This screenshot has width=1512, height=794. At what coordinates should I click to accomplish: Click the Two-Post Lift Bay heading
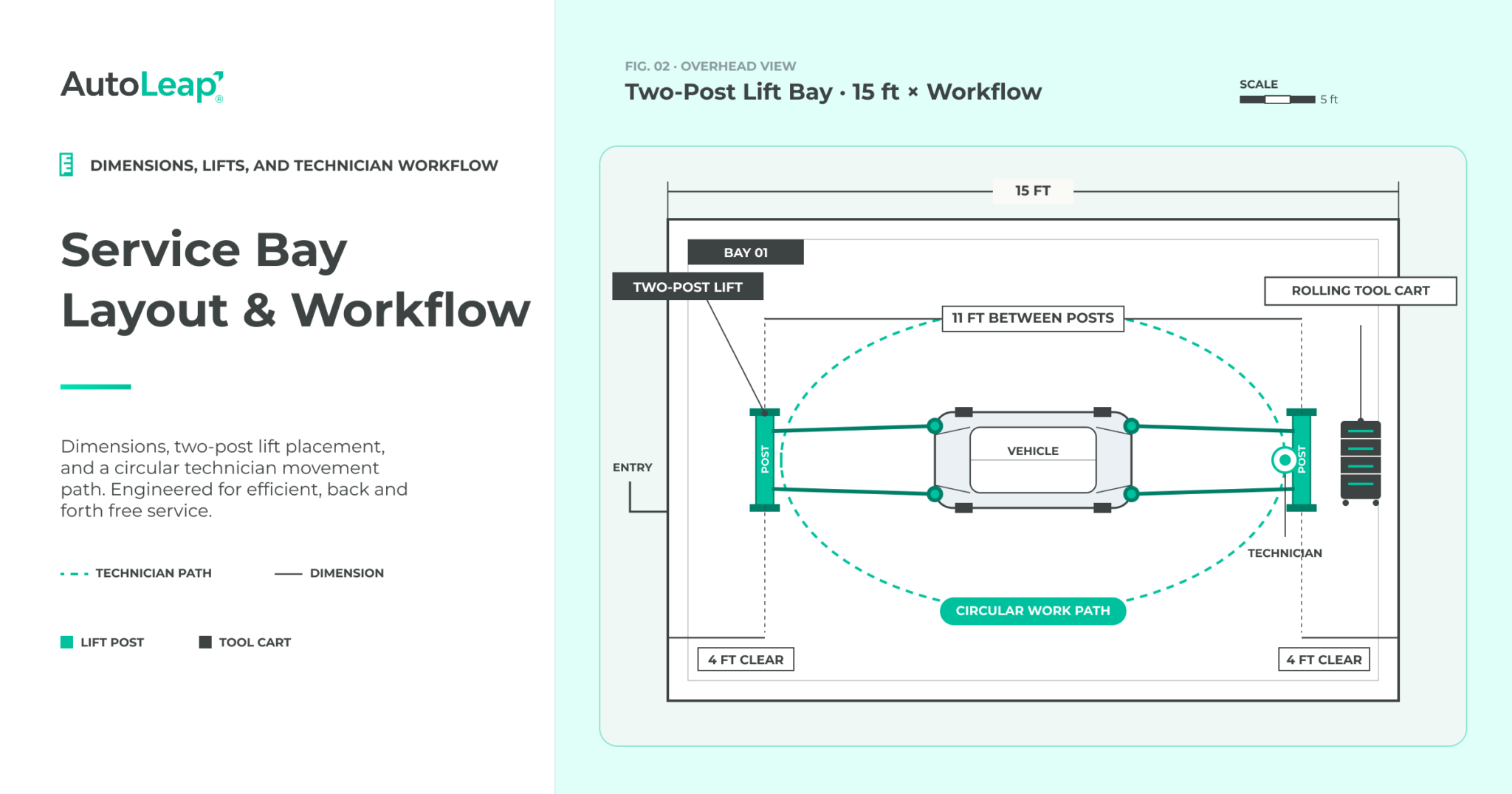[834, 92]
